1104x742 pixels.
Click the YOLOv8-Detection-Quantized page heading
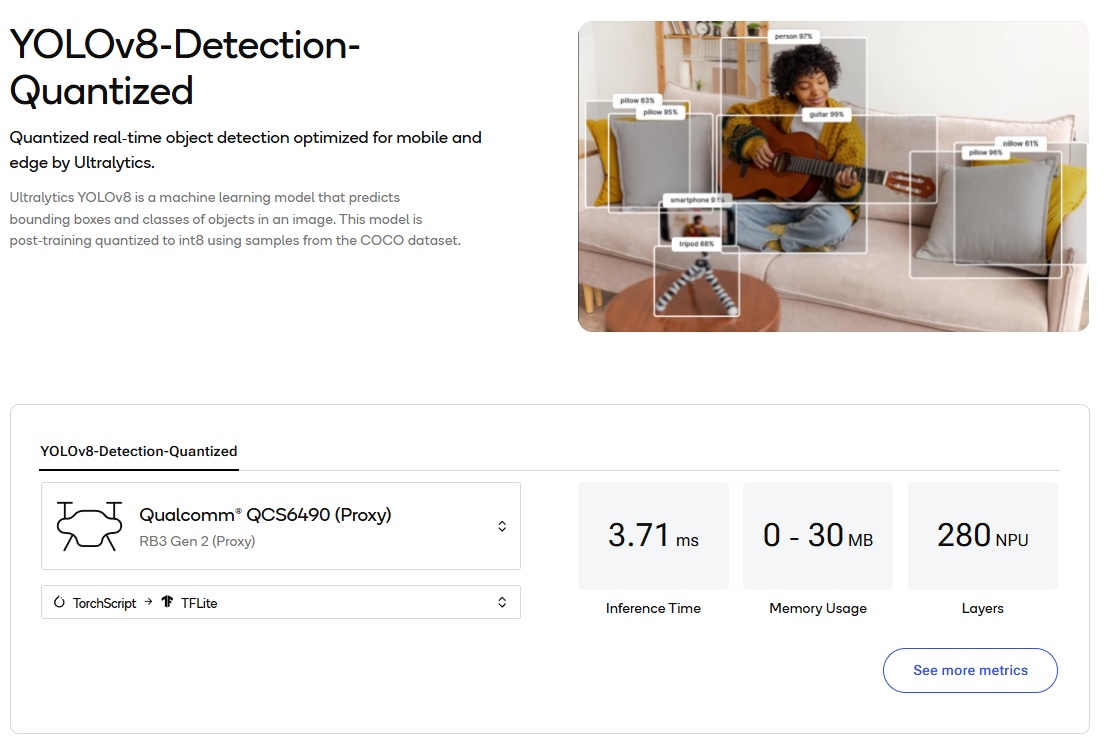click(184, 67)
